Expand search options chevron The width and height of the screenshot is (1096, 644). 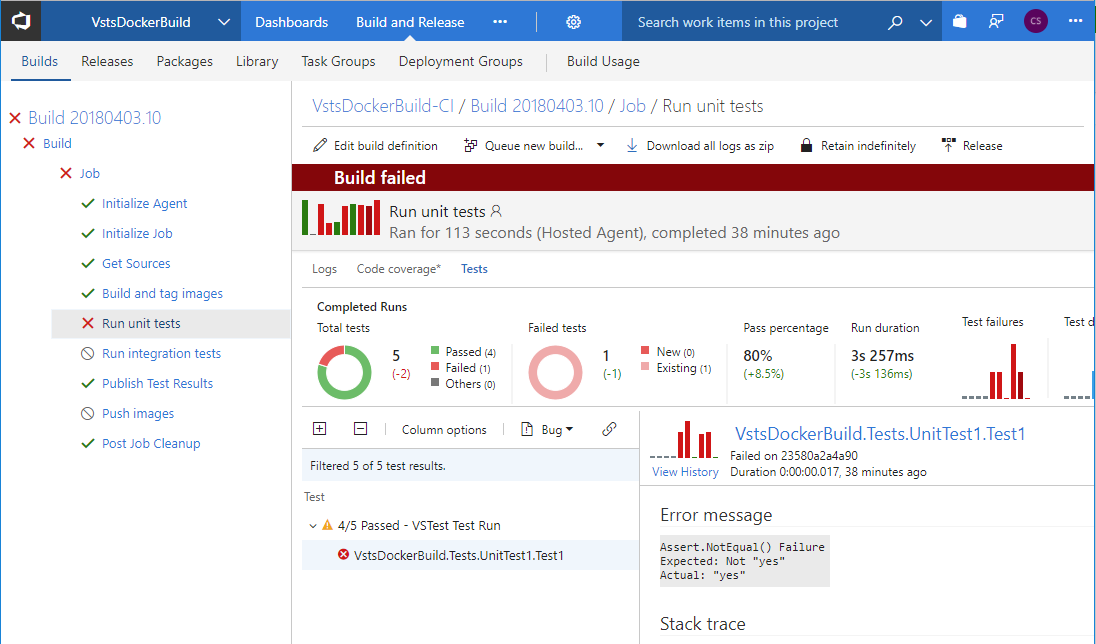[x=926, y=22]
